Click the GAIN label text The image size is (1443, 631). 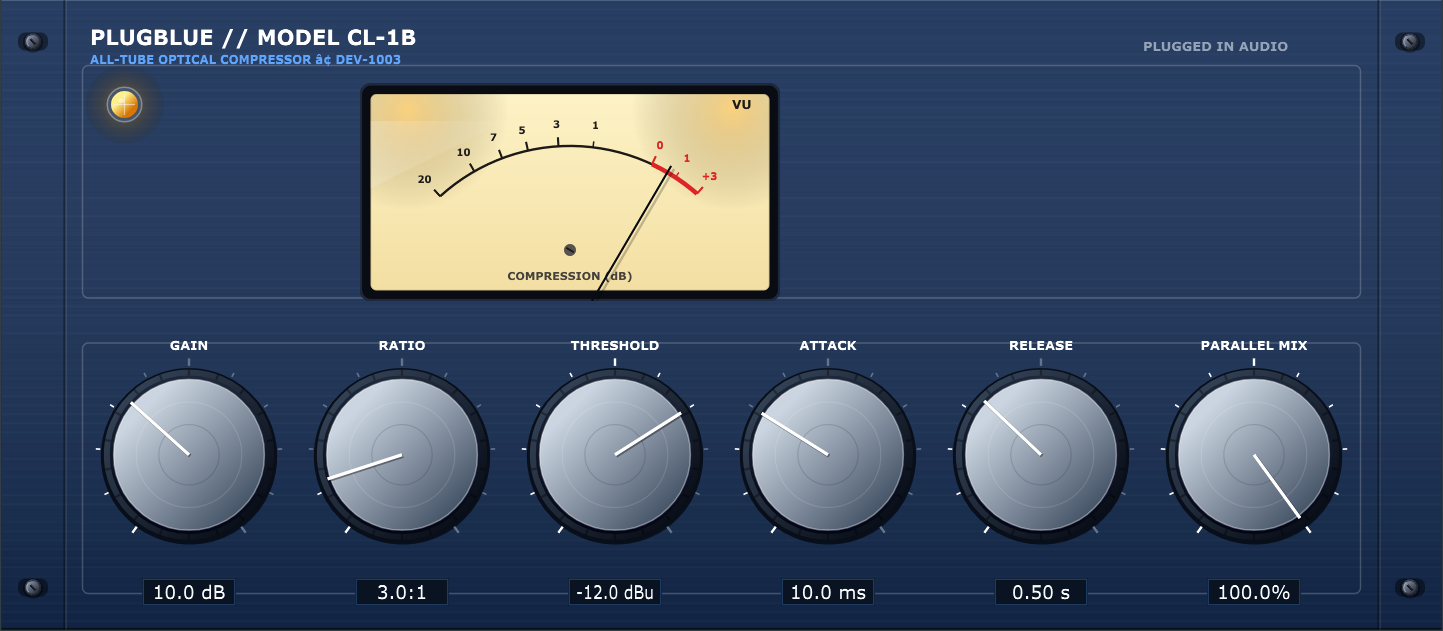[189, 345]
